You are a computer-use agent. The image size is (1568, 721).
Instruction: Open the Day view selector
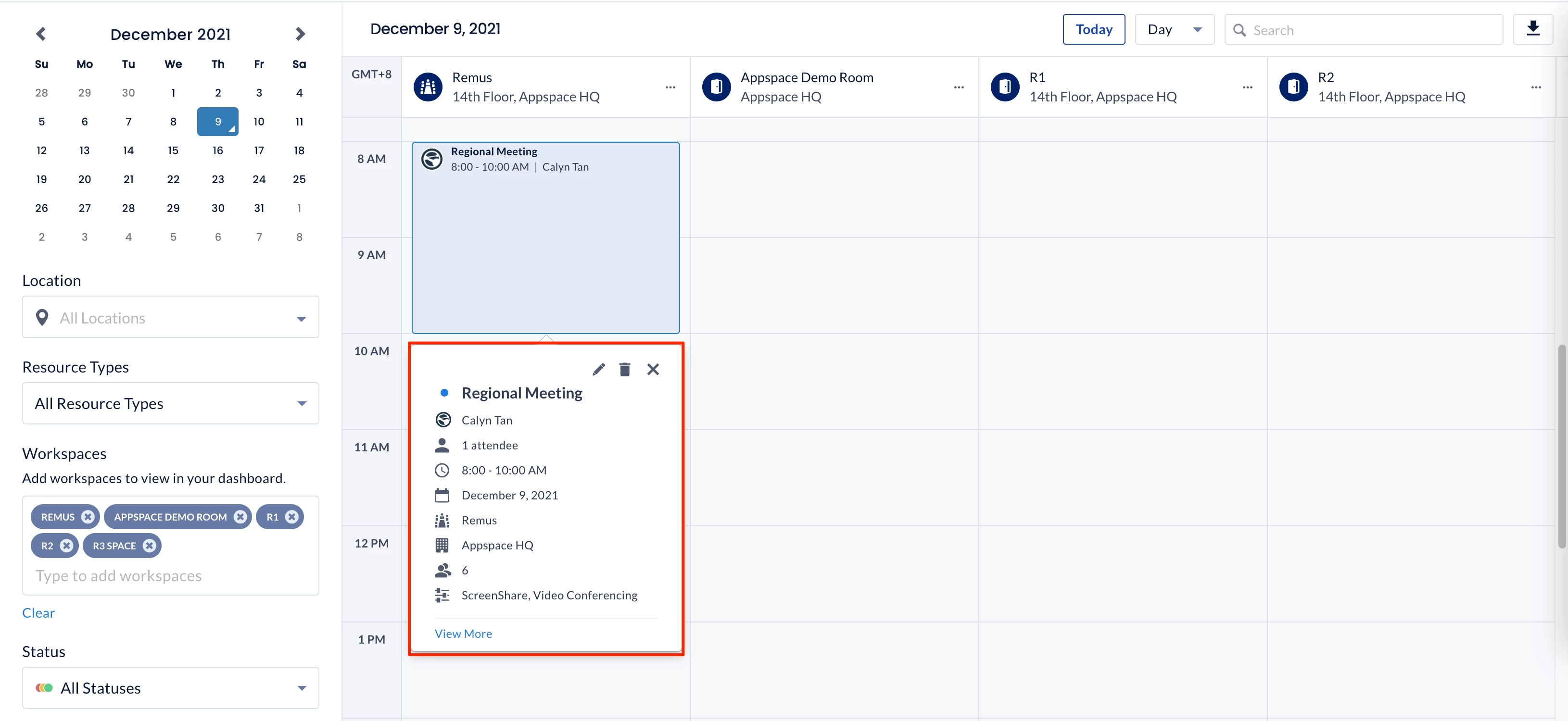1174,29
